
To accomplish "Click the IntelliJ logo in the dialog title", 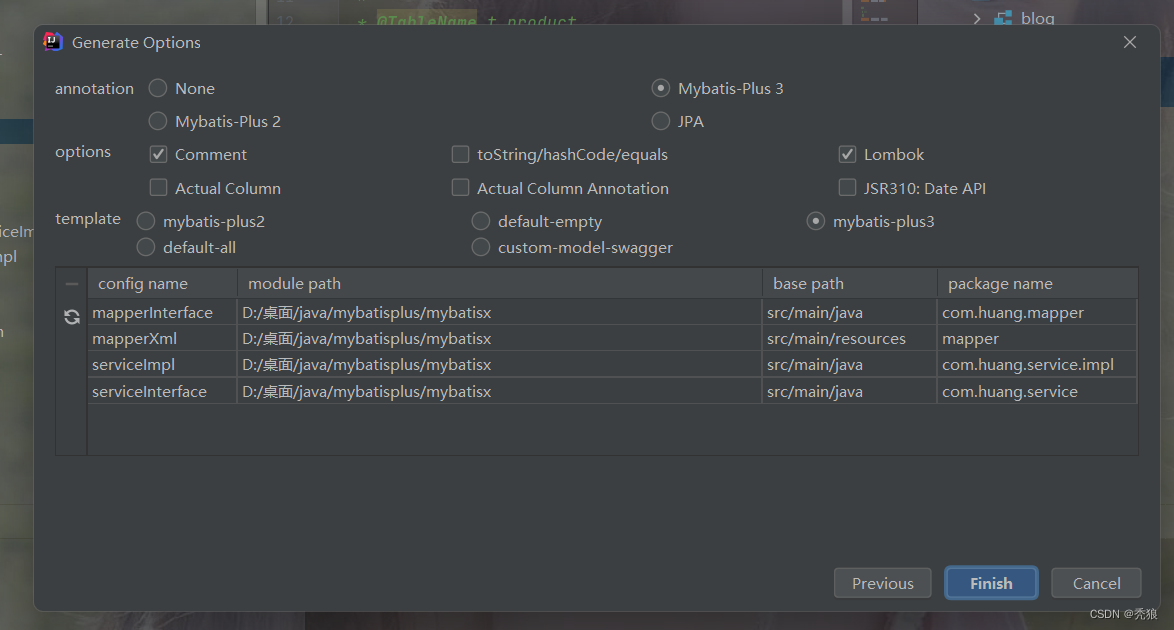I will 52,42.
